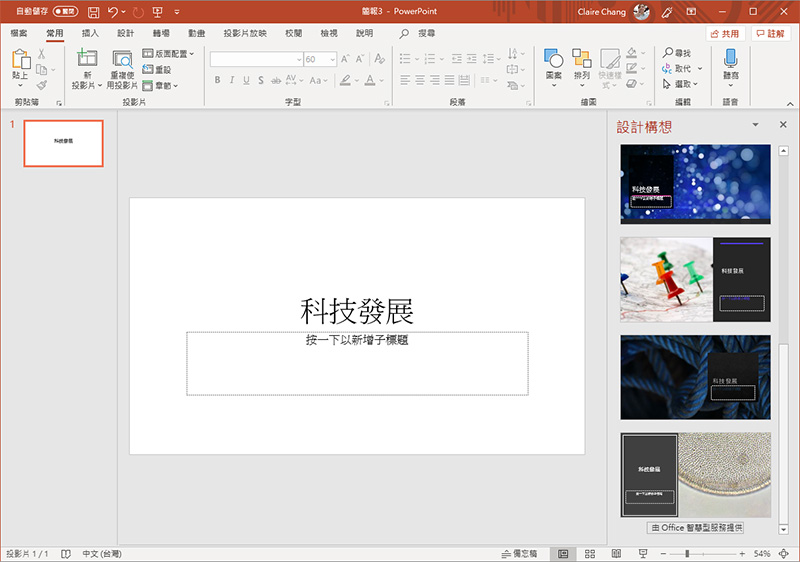Viewport: 800px width, 562px height.
Task: Toggle text shadow
Action: (x=261, y=80)
